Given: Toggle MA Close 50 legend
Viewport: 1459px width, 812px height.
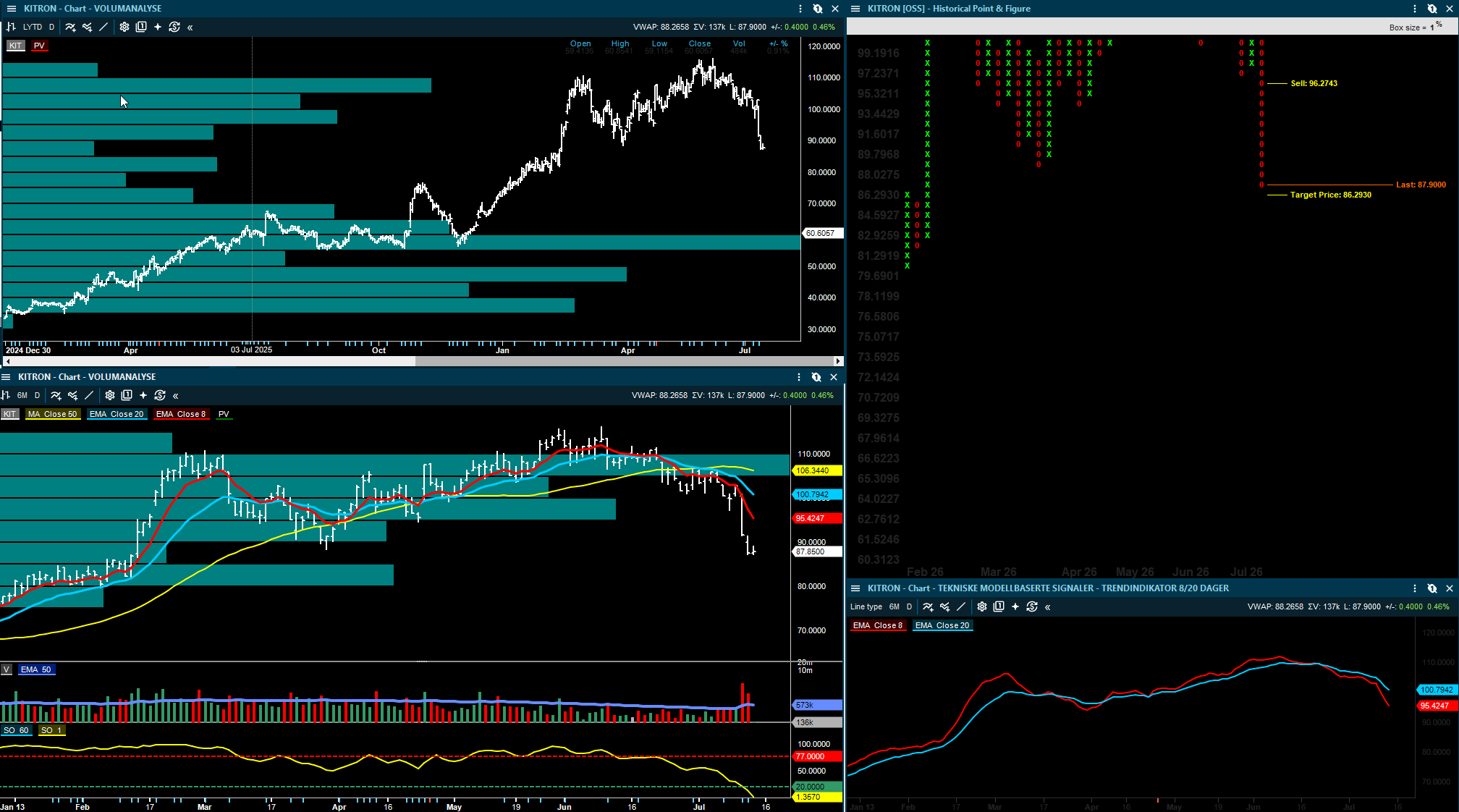Looking at the screenshot, I should (x=52, y=414).
